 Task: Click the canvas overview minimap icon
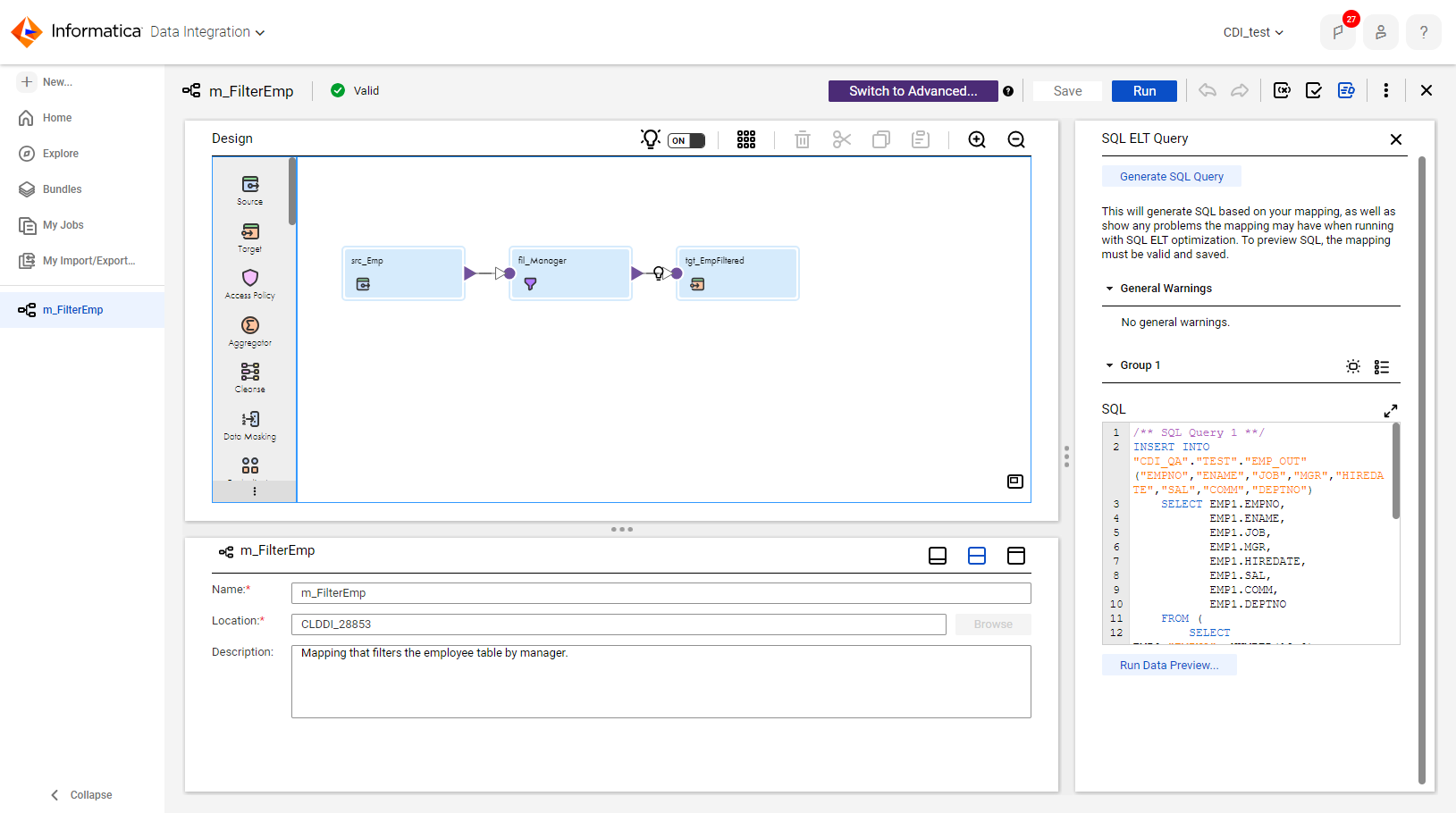pos(1015,482)
